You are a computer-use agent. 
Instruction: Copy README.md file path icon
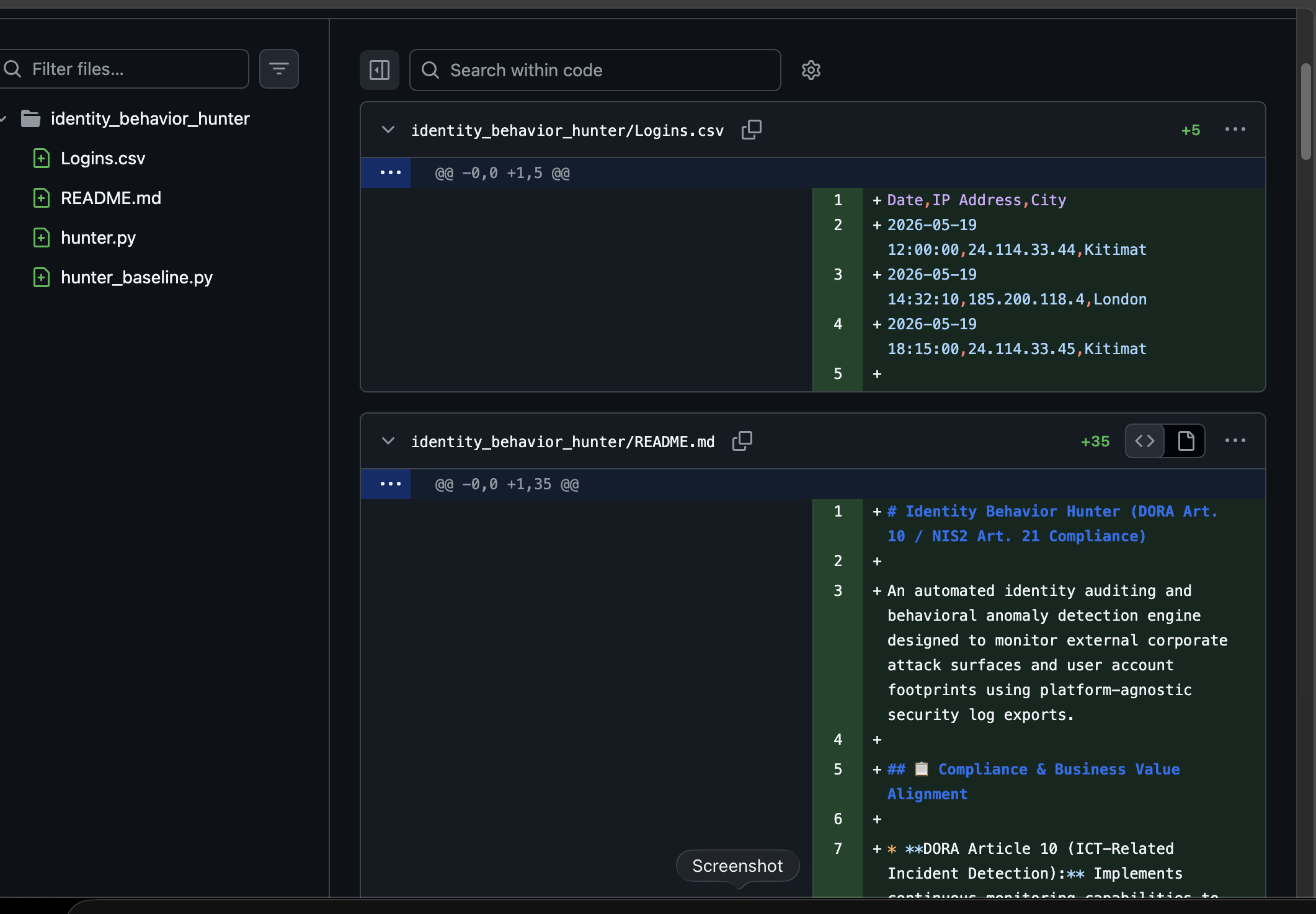742,441
